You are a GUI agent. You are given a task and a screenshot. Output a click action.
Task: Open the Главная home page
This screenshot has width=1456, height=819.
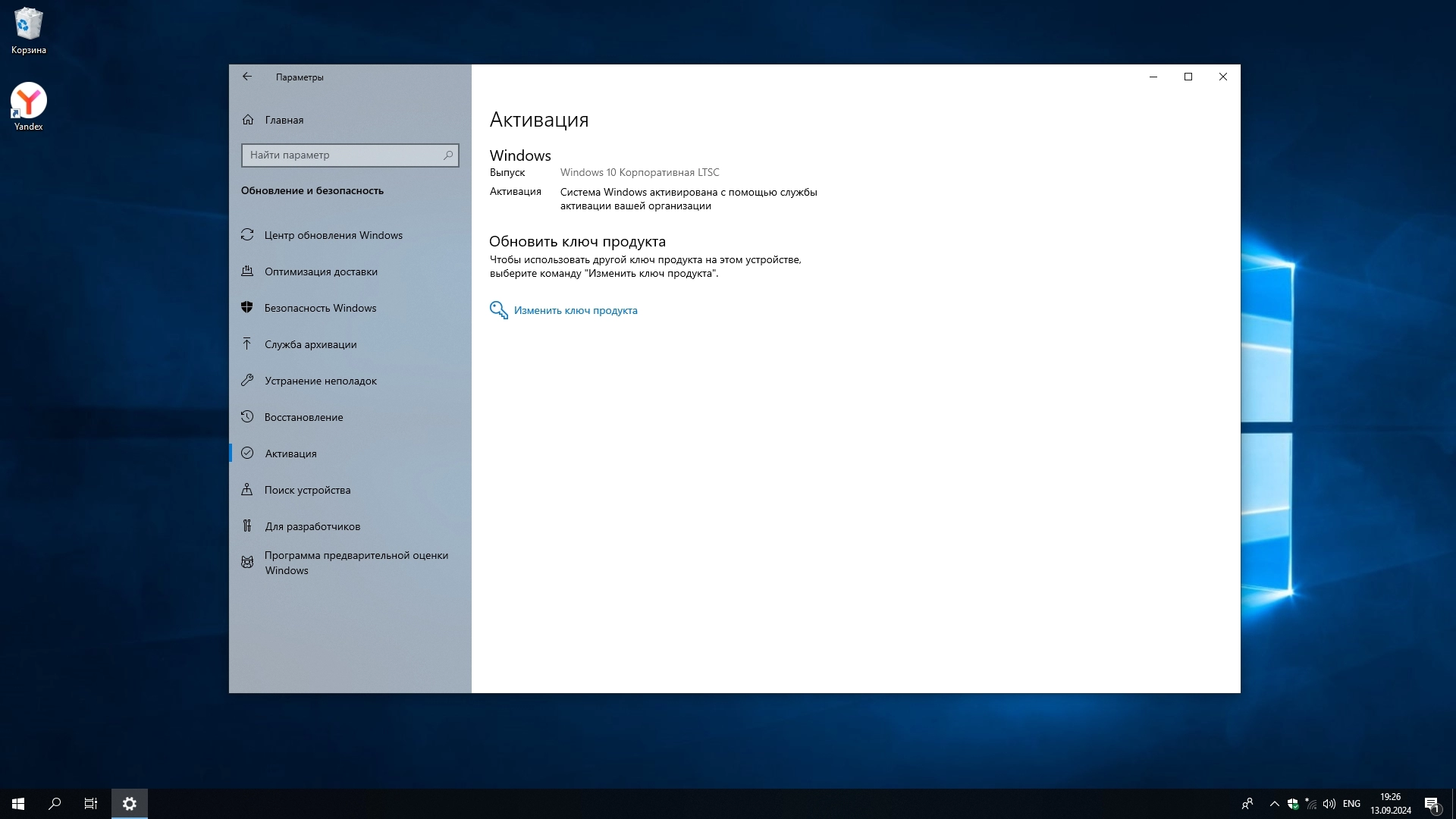coord(284,120)
